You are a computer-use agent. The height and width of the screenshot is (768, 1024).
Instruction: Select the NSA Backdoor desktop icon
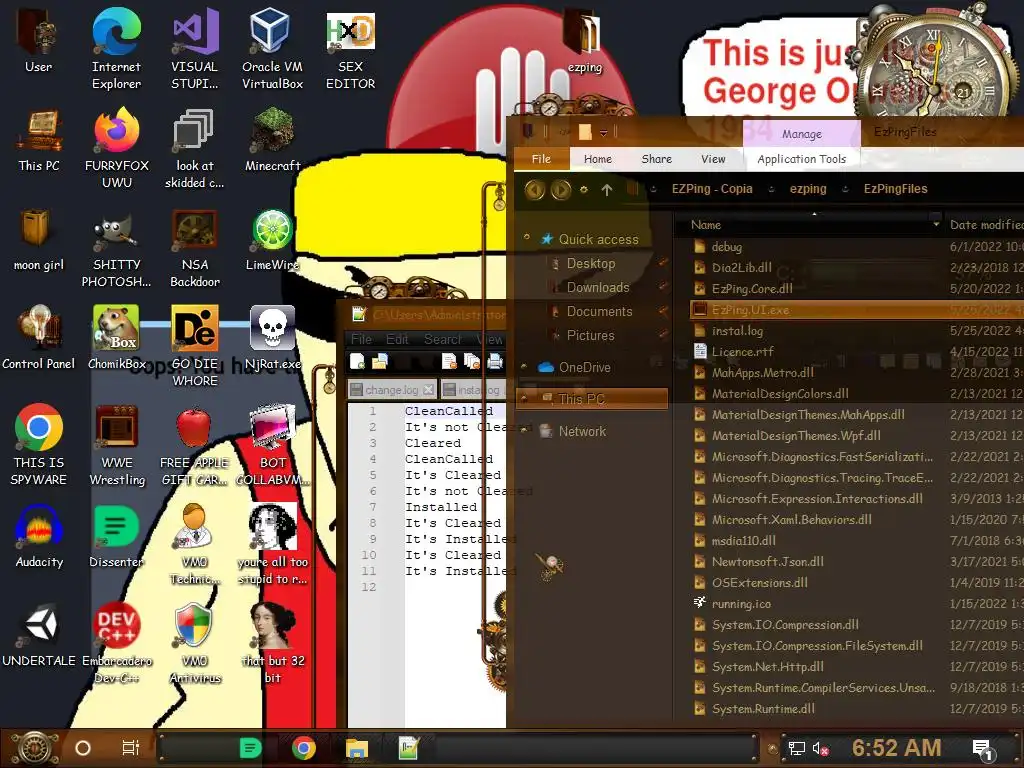click(x=195, y=248)
